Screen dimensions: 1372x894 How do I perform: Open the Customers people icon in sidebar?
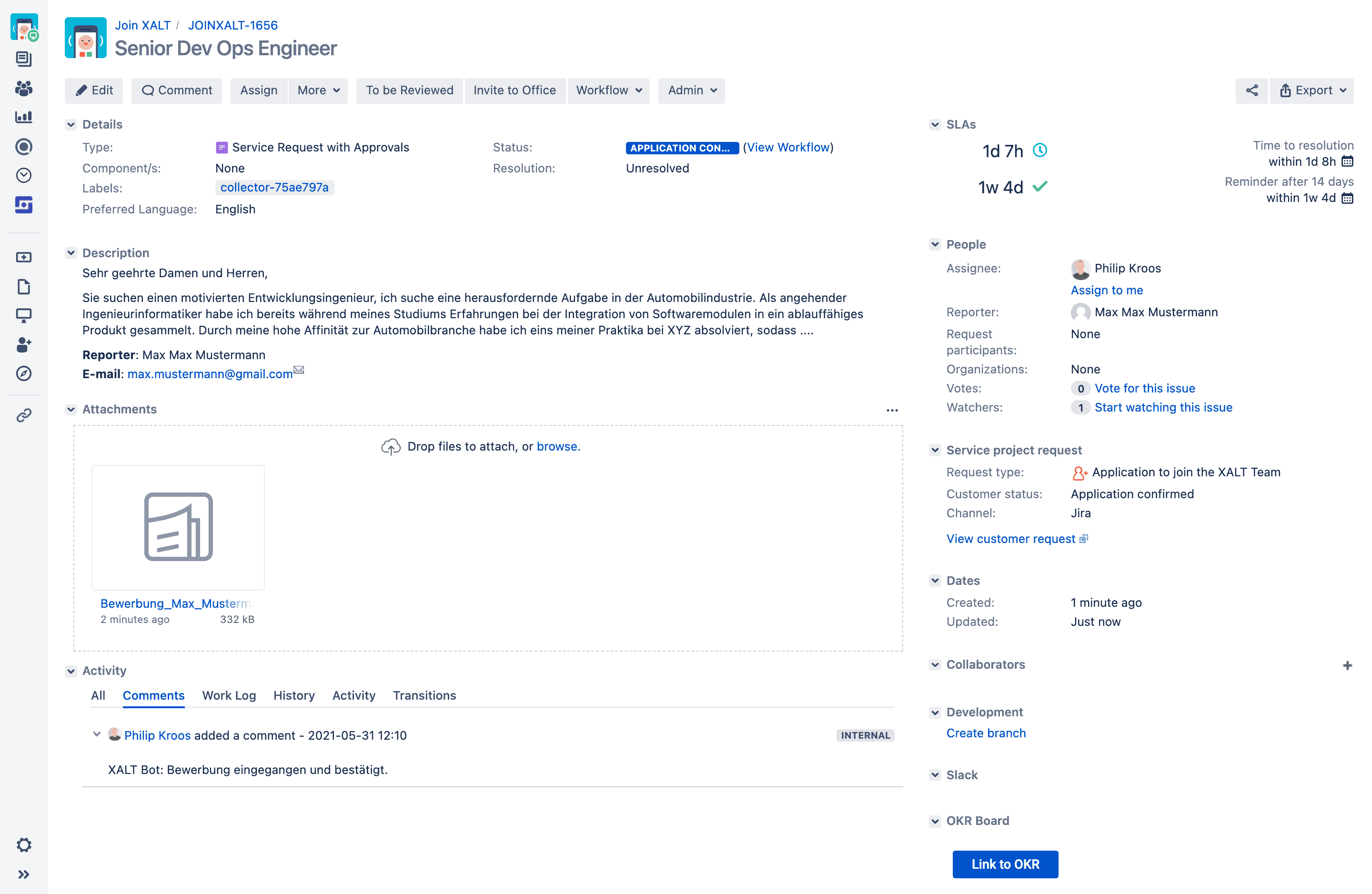point(24,88)
